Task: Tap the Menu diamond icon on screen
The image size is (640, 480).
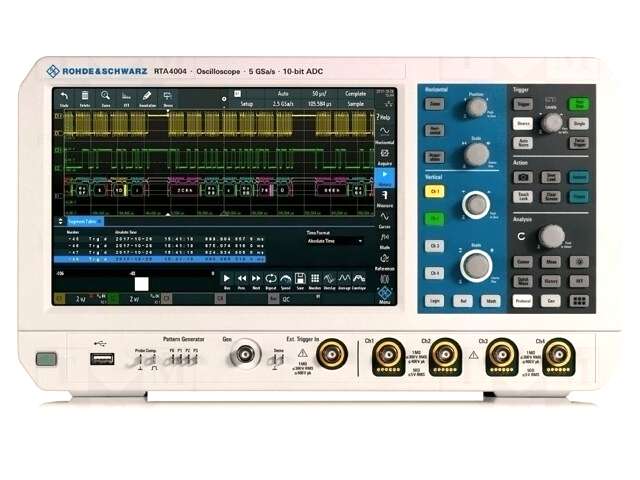Action: [x=384, y=295]
